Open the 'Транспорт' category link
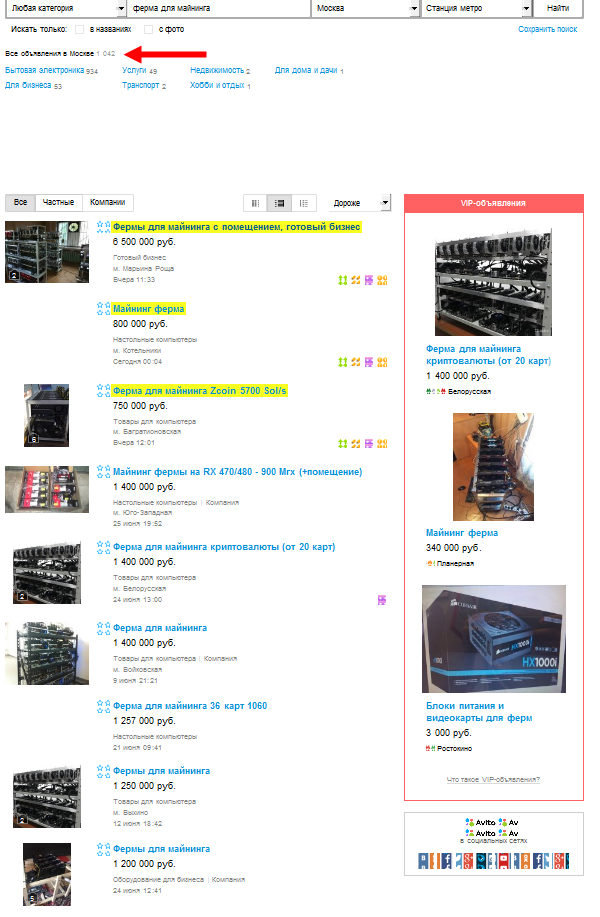 tap(141, 85)
